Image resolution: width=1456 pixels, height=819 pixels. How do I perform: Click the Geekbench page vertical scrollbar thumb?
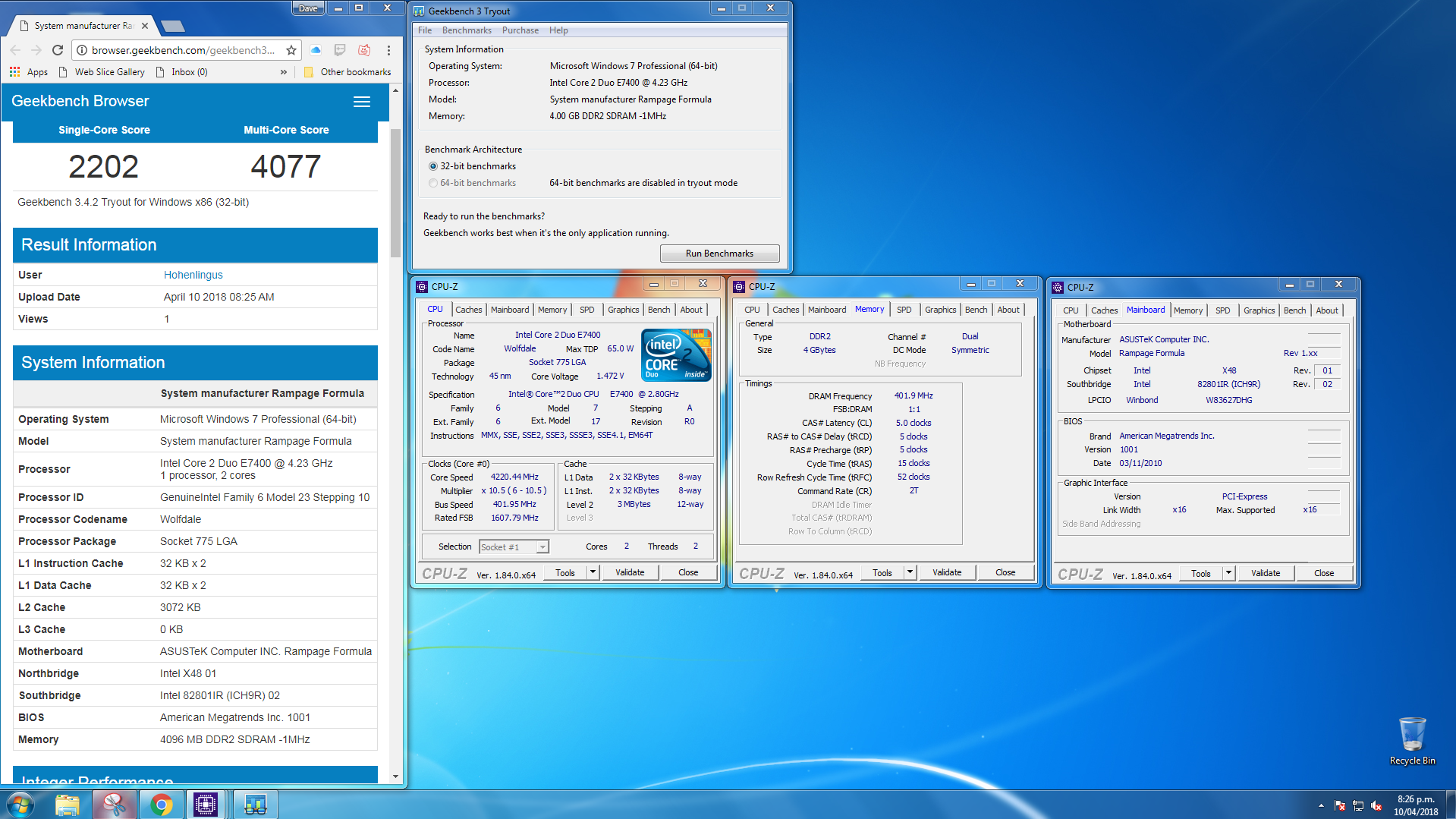(x=395, y=193)
